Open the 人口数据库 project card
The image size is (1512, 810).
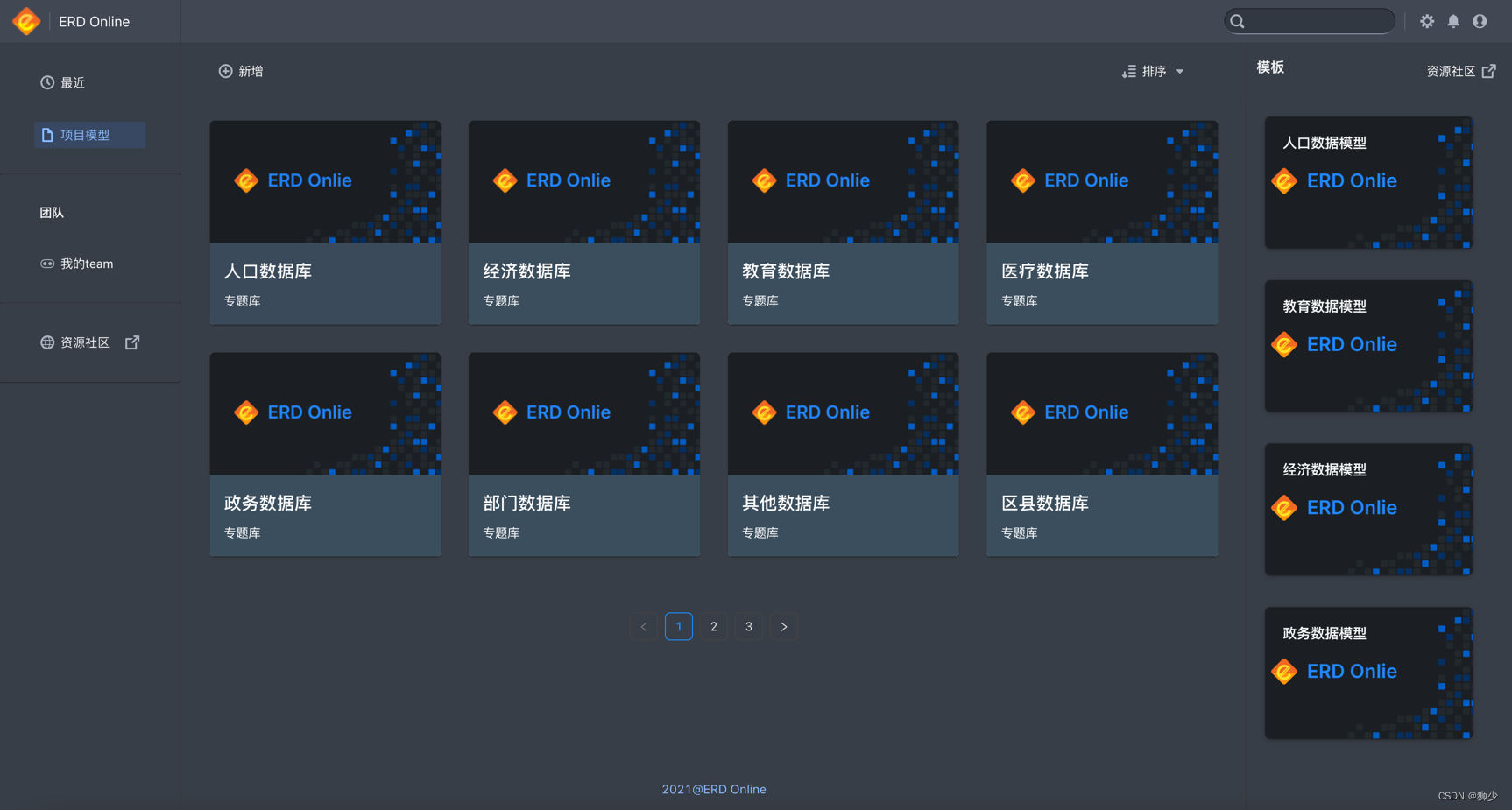pos(325,222)
